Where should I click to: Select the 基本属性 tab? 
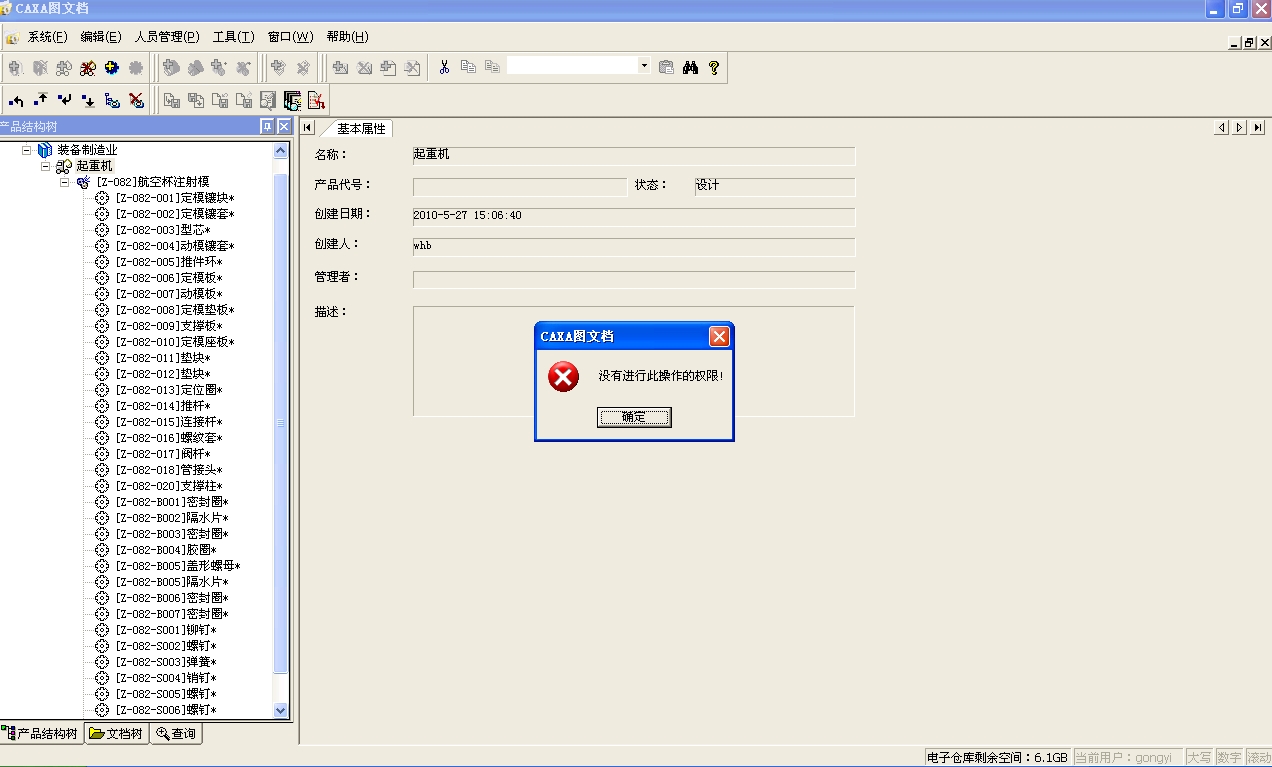[x=360, y=129]
